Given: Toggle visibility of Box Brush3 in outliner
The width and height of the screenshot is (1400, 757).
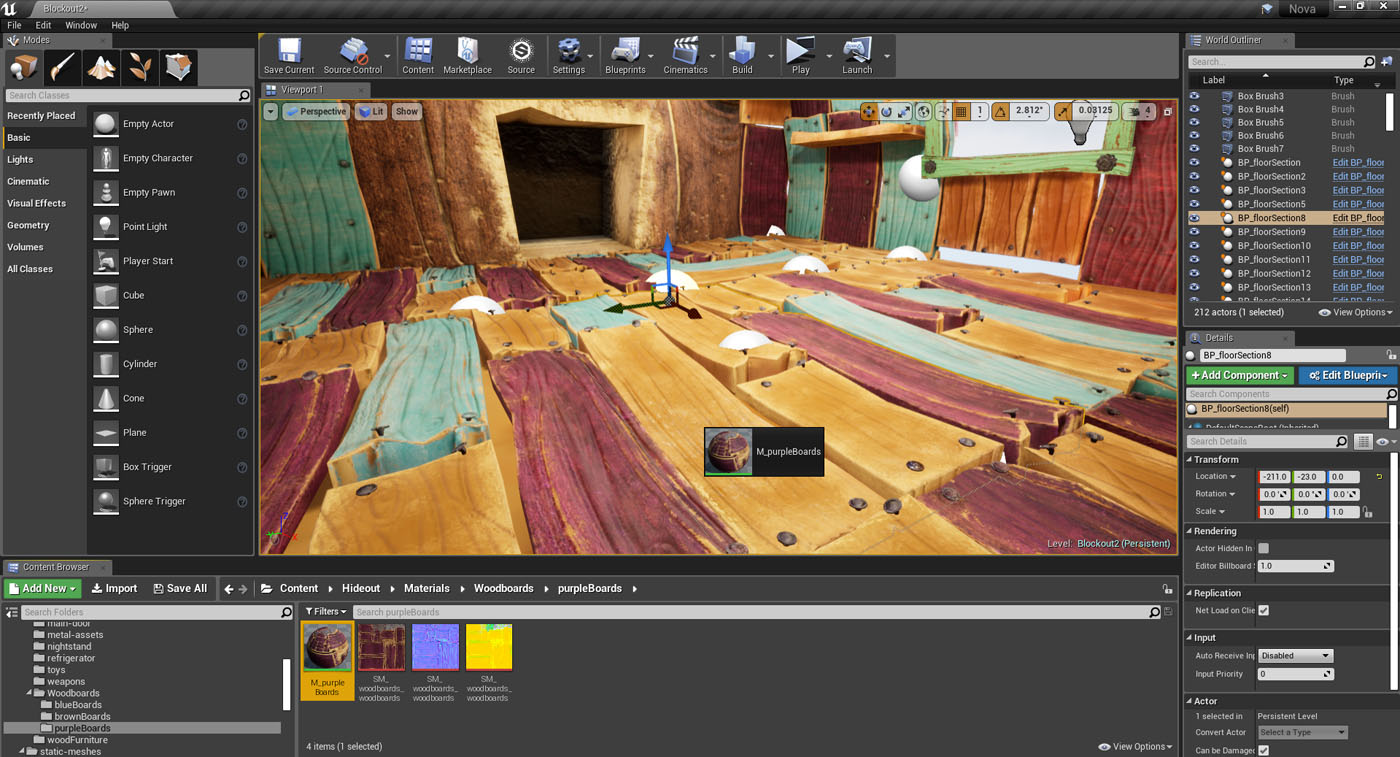Looking at the screenshot, I should point(1194,96).
